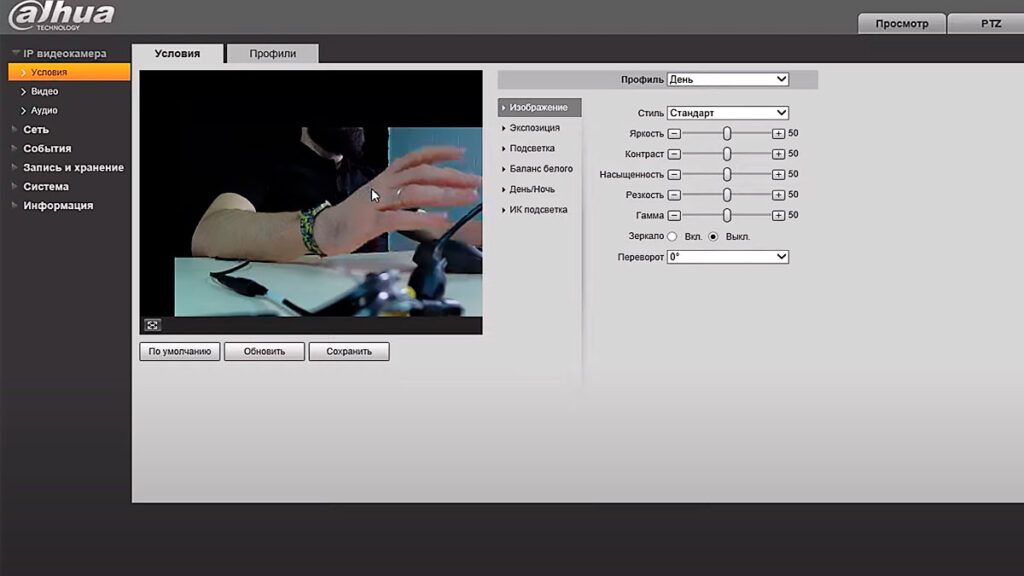Open the Профиль dropdown showing День
This screenshot has width=1024, height=576.
728,79
